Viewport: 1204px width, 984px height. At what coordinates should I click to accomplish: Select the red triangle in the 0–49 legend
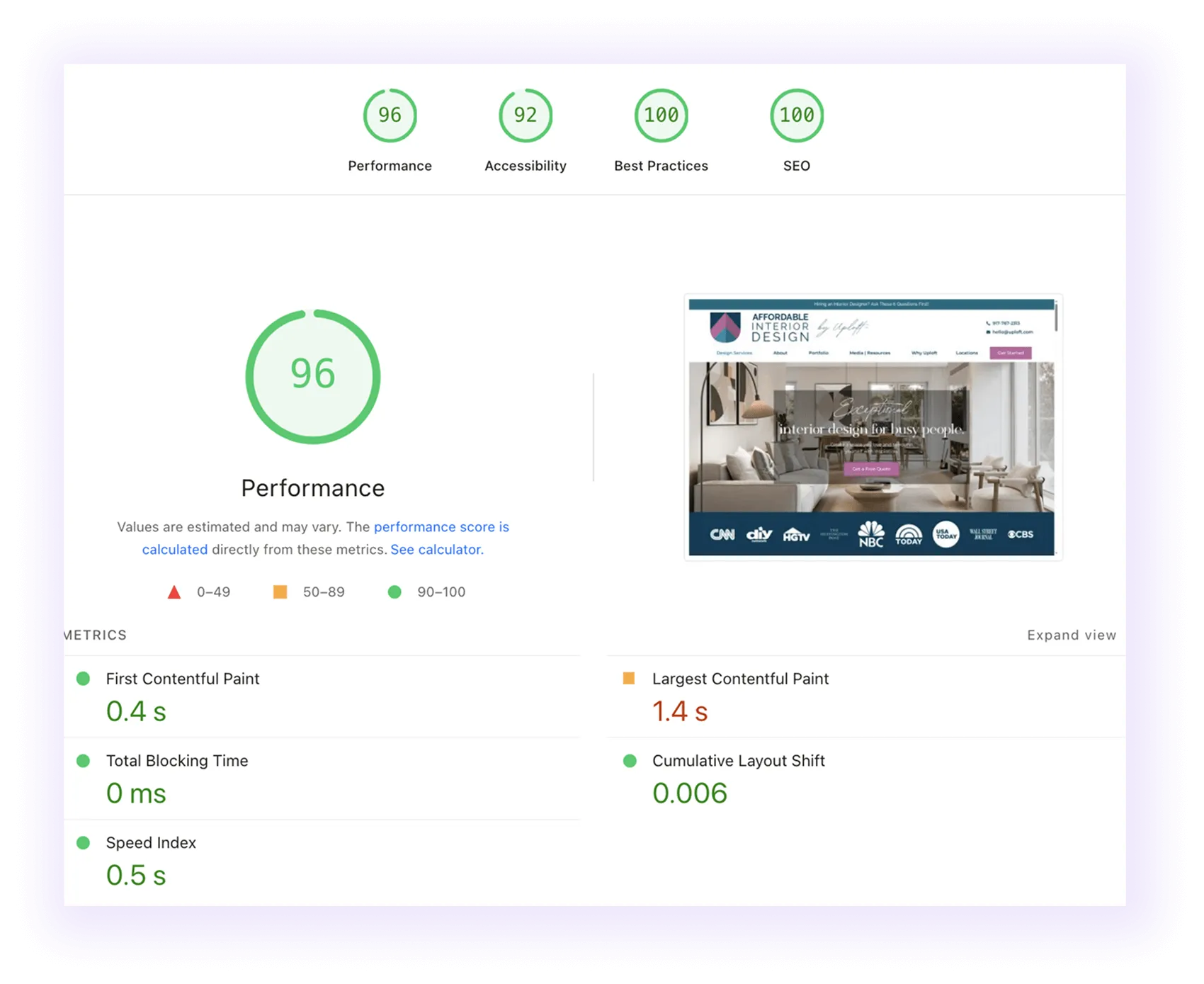174,592
